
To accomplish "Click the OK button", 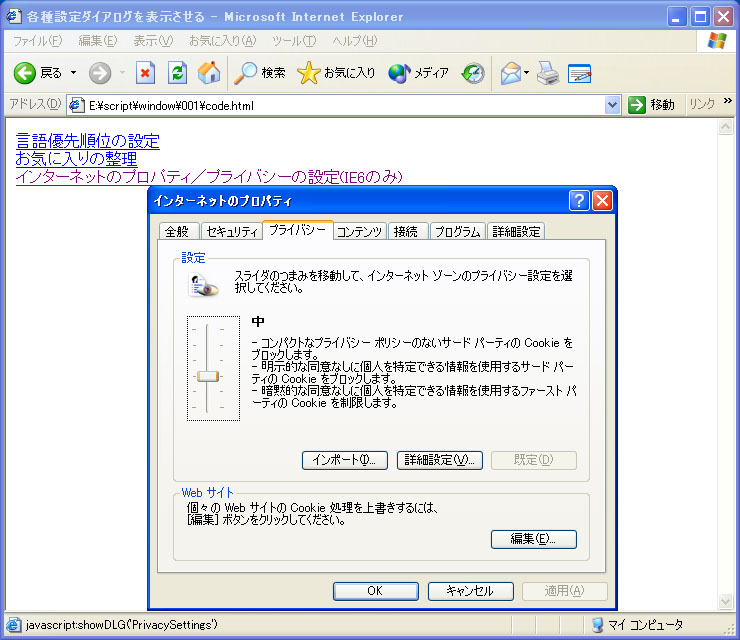I will tap(376, 591).
